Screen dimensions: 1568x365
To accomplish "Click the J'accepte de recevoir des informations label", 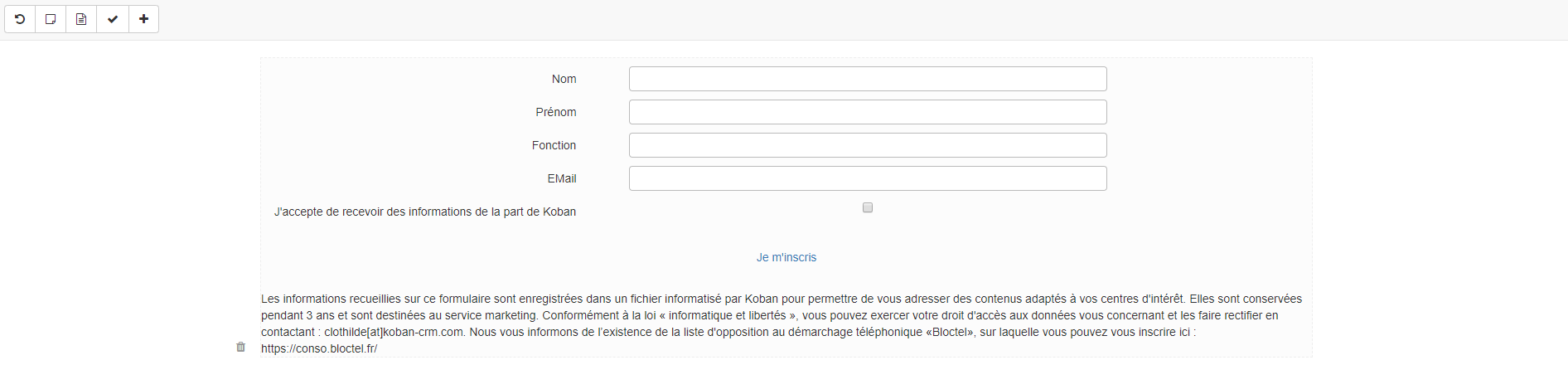I will click(x=425, y=212).
